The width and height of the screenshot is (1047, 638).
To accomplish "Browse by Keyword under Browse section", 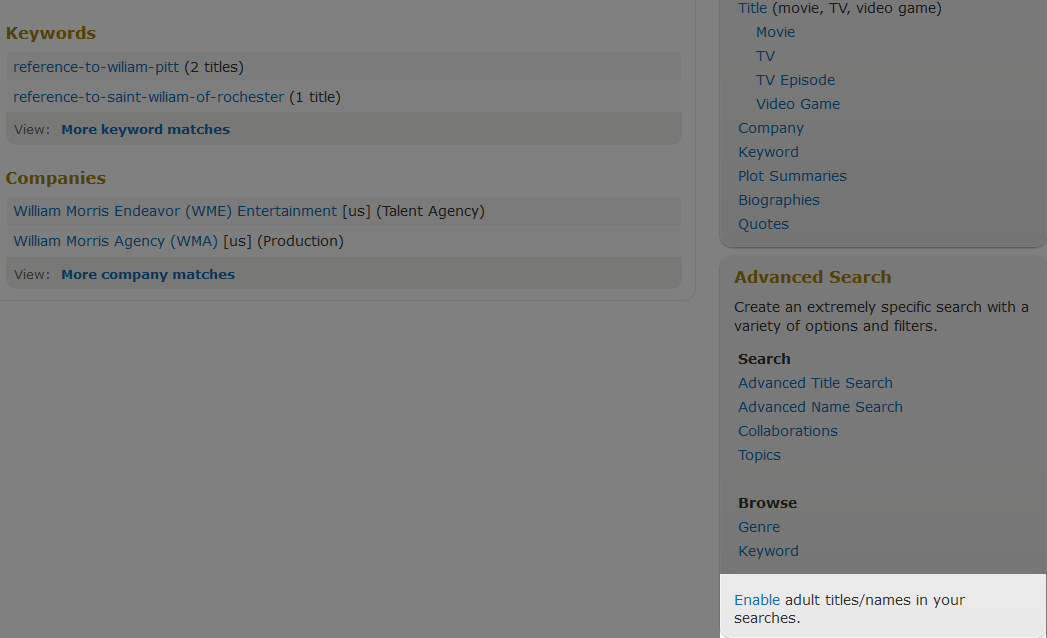I will click(x=768, y=551).
